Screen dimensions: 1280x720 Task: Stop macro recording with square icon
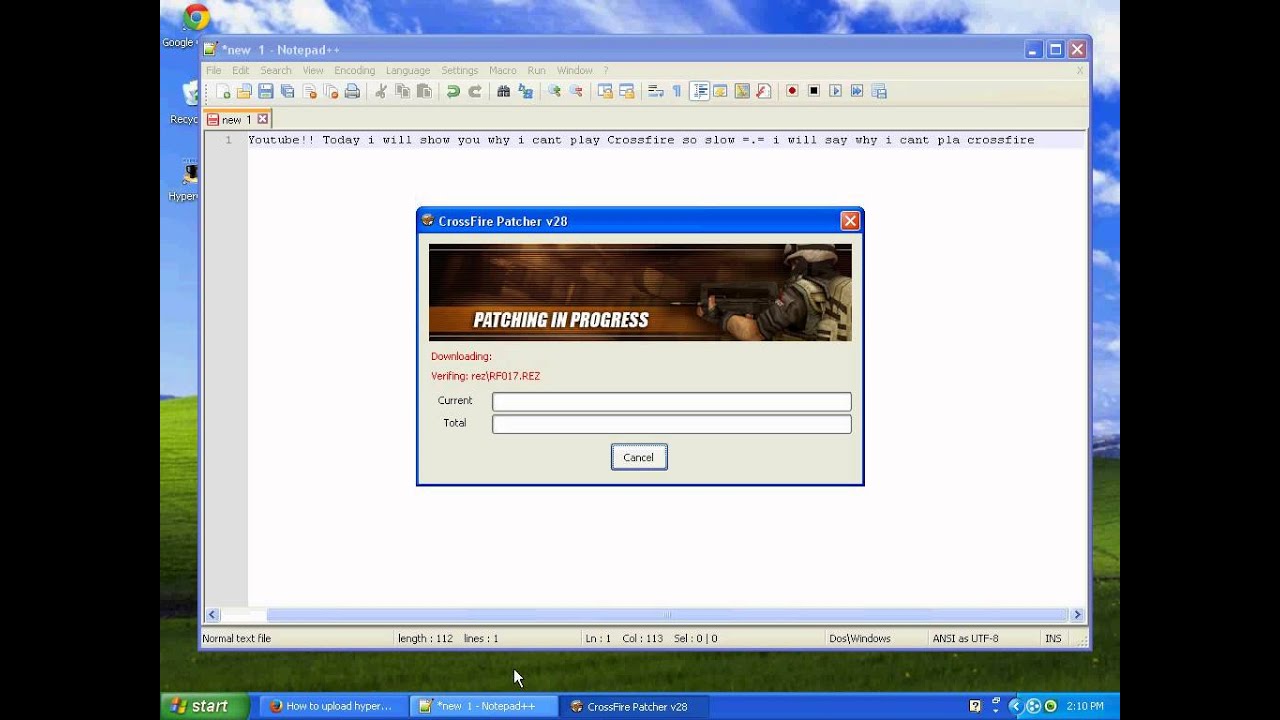point(814,91)
